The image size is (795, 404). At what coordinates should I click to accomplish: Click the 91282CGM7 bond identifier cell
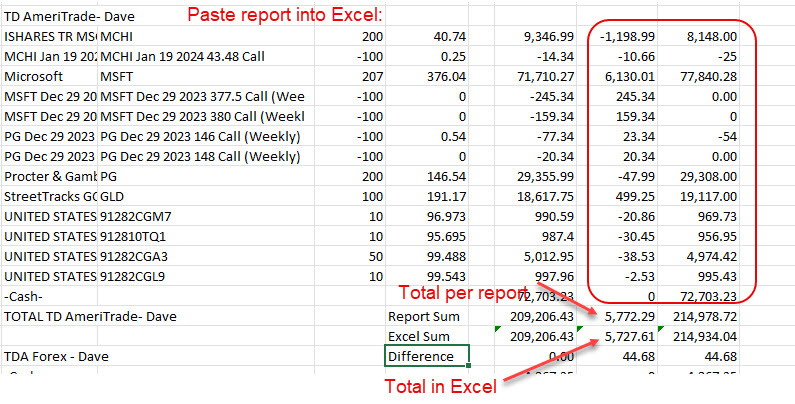coord(206,217)
